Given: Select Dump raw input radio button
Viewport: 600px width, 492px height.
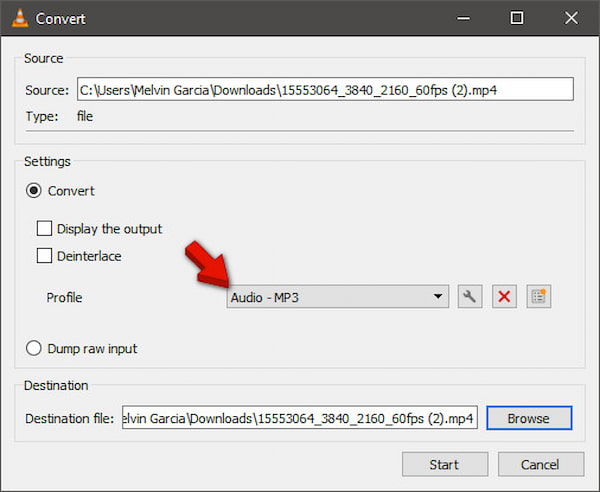Looking at the screenshot, I should (x=34, y=348).
